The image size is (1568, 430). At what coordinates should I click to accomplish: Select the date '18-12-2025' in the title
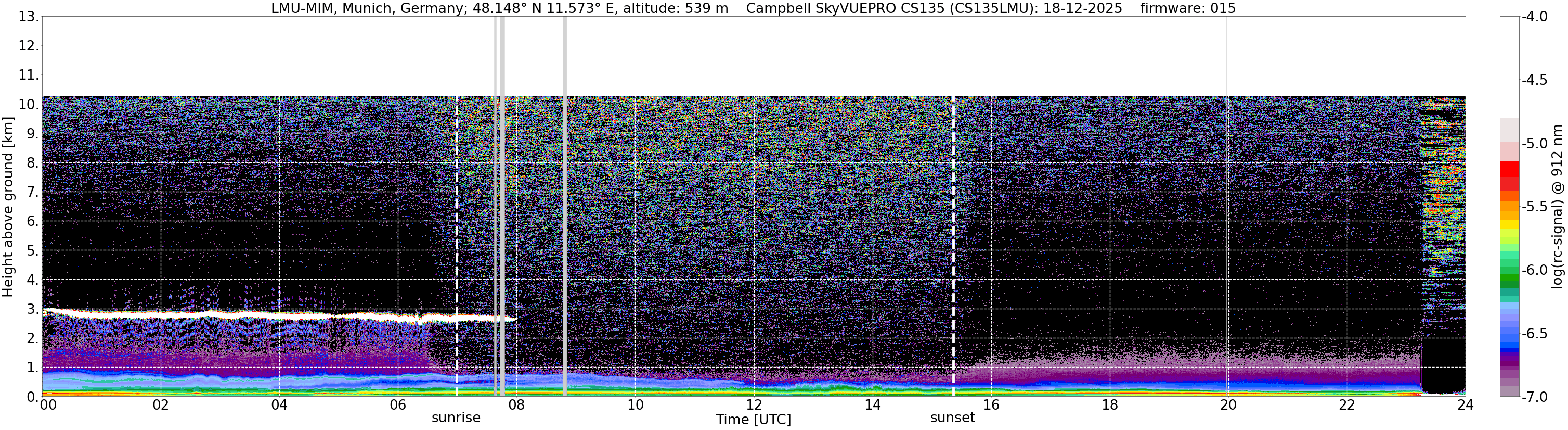(x=1082, y=8)
